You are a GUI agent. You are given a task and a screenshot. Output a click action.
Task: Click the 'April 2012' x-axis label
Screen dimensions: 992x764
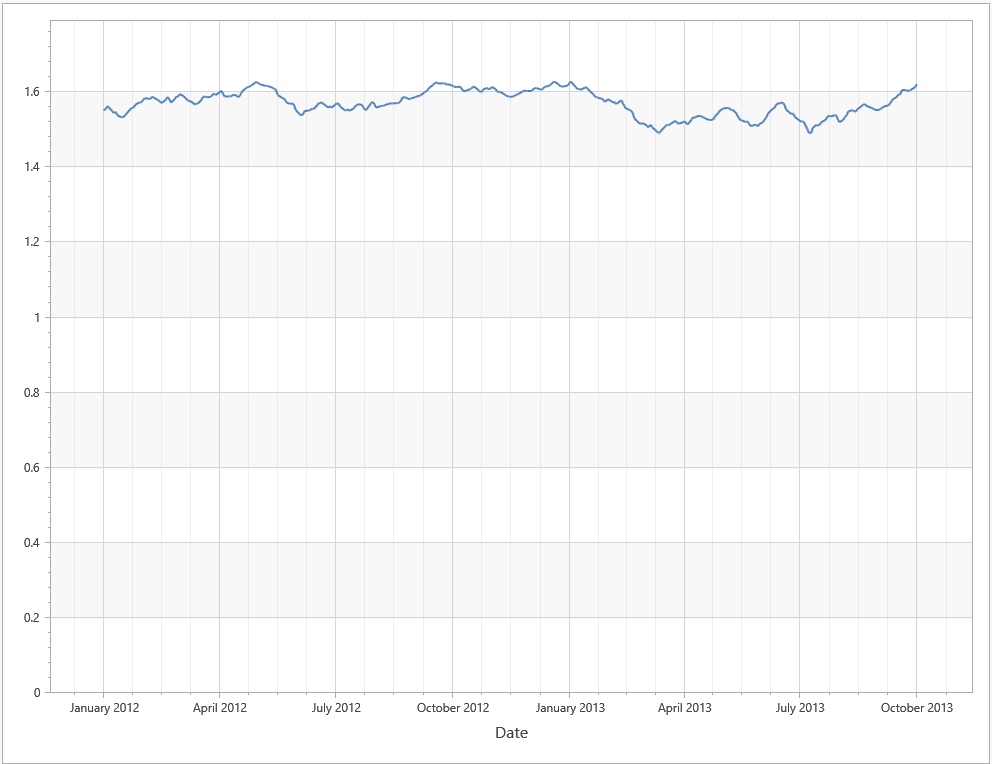tap(220, 708)
